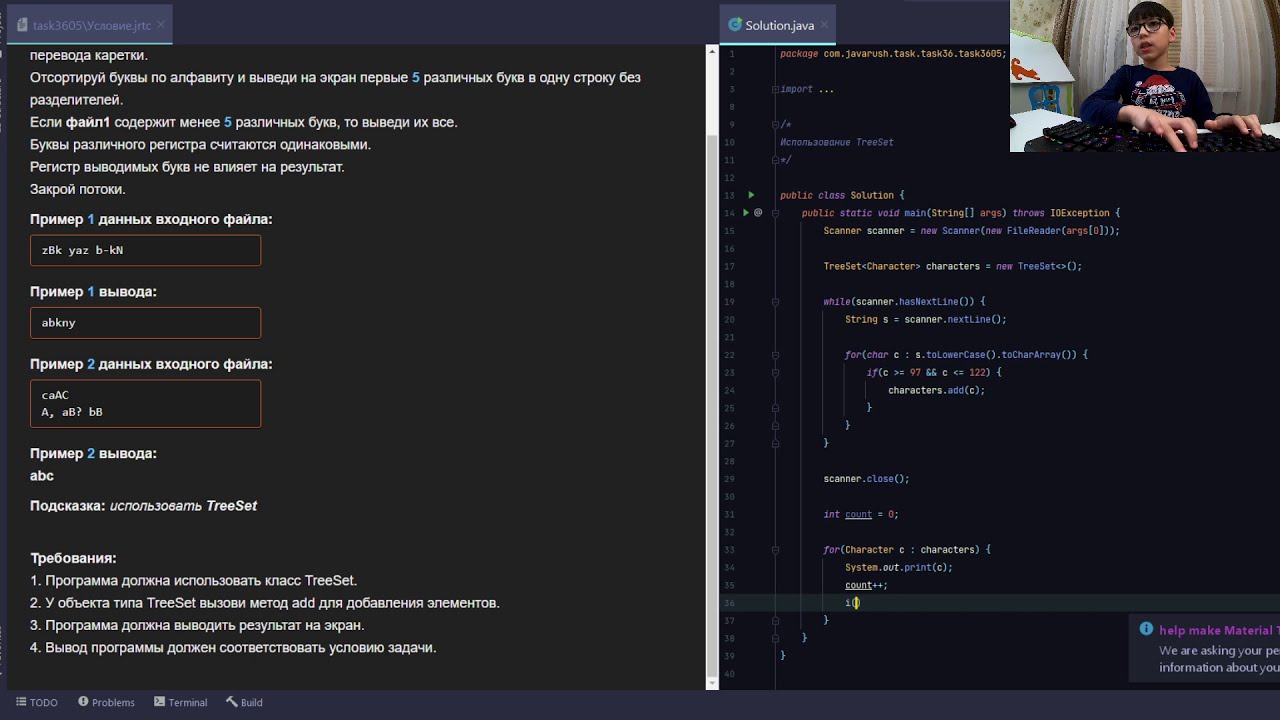Click the comment fold end marker on line 11
This screenshot has width=1280, height=720.
[x=775, y=160]
